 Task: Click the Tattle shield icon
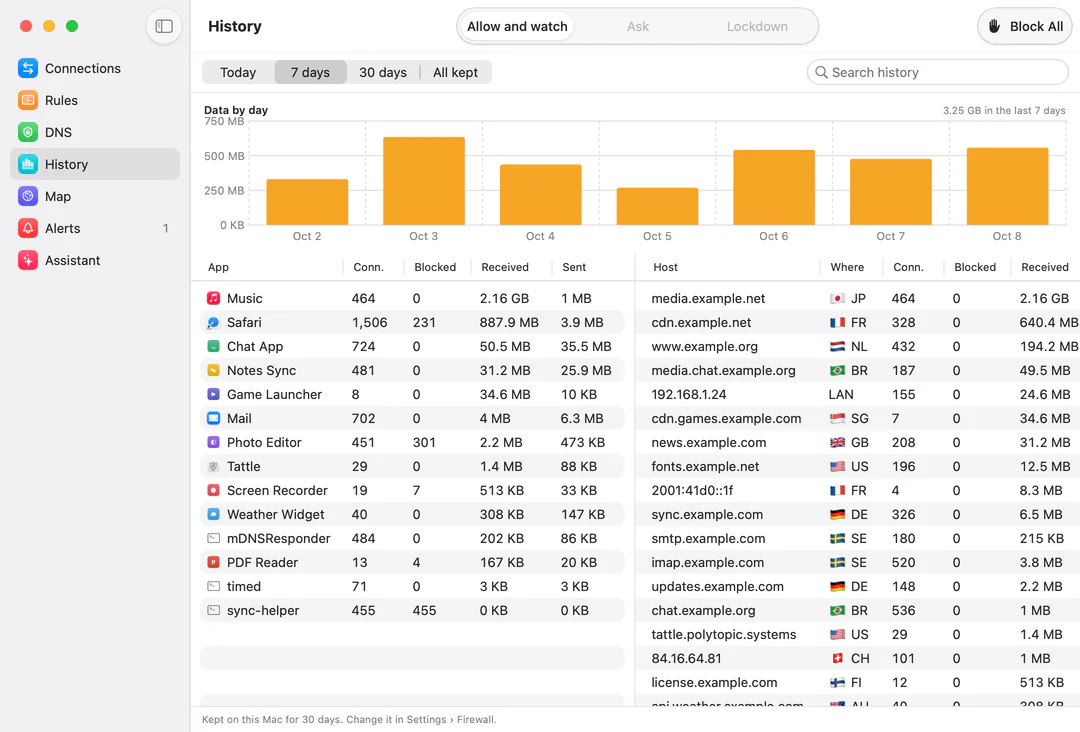pos(214,466)
